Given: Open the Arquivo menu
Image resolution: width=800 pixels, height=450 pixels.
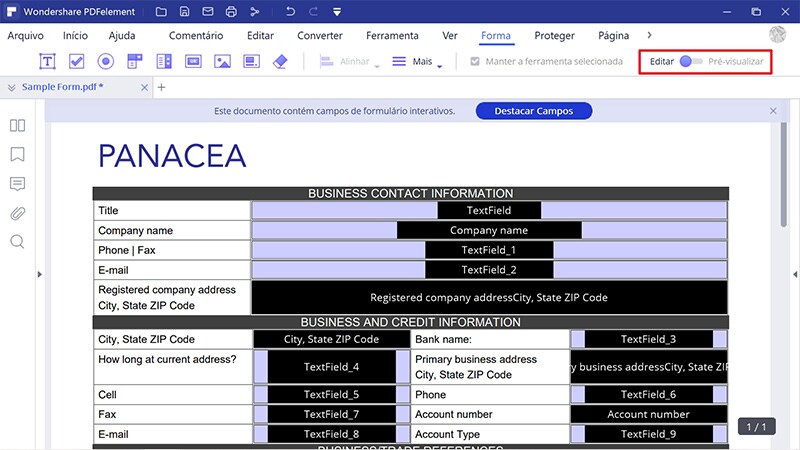Looking at the screenshot, I should click(26, 35).
